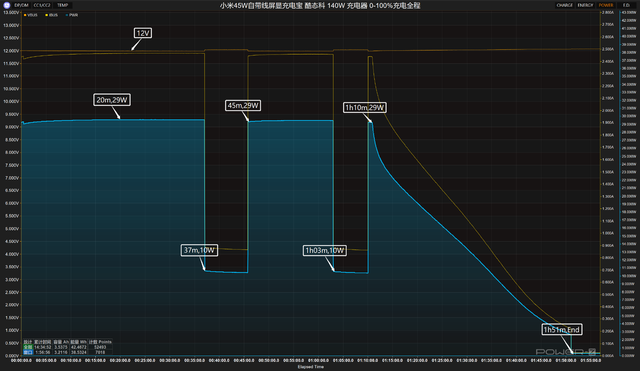Select the 20m,29W annotation marker
This screenshot has height=371, width=640.
tap(112, 100)
